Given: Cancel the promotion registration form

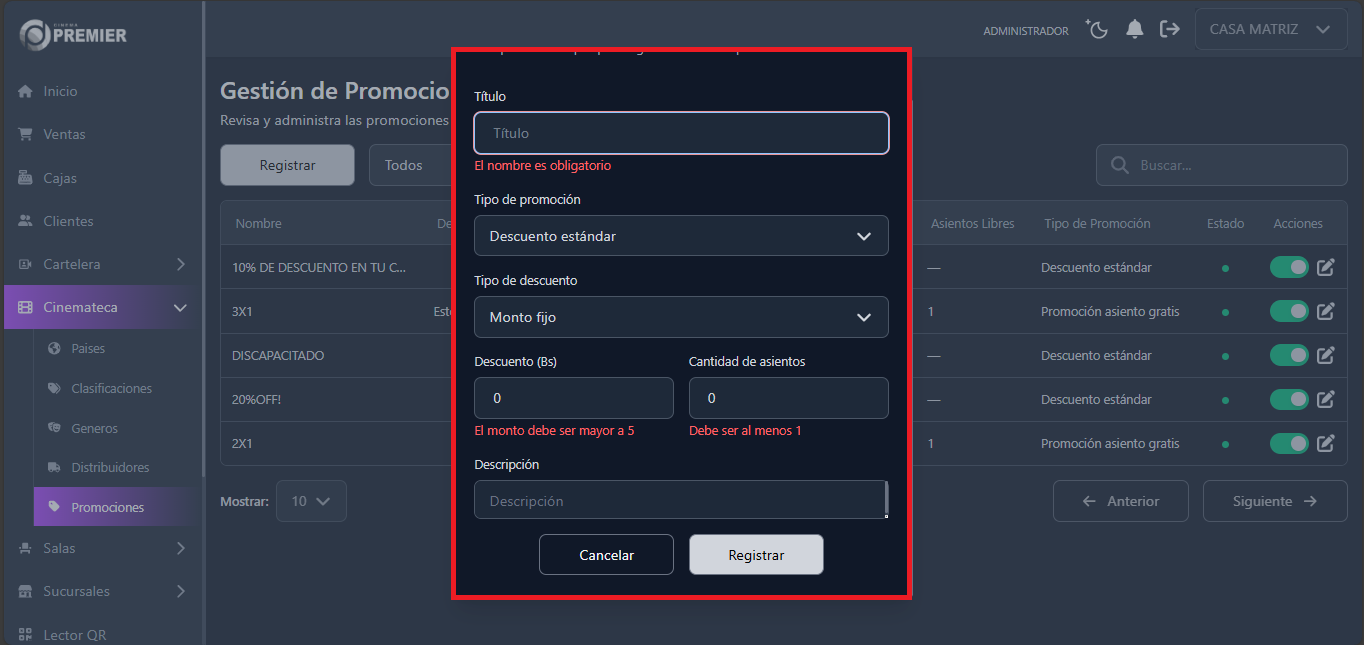Looking at the screenshot, I should [606, 554].
